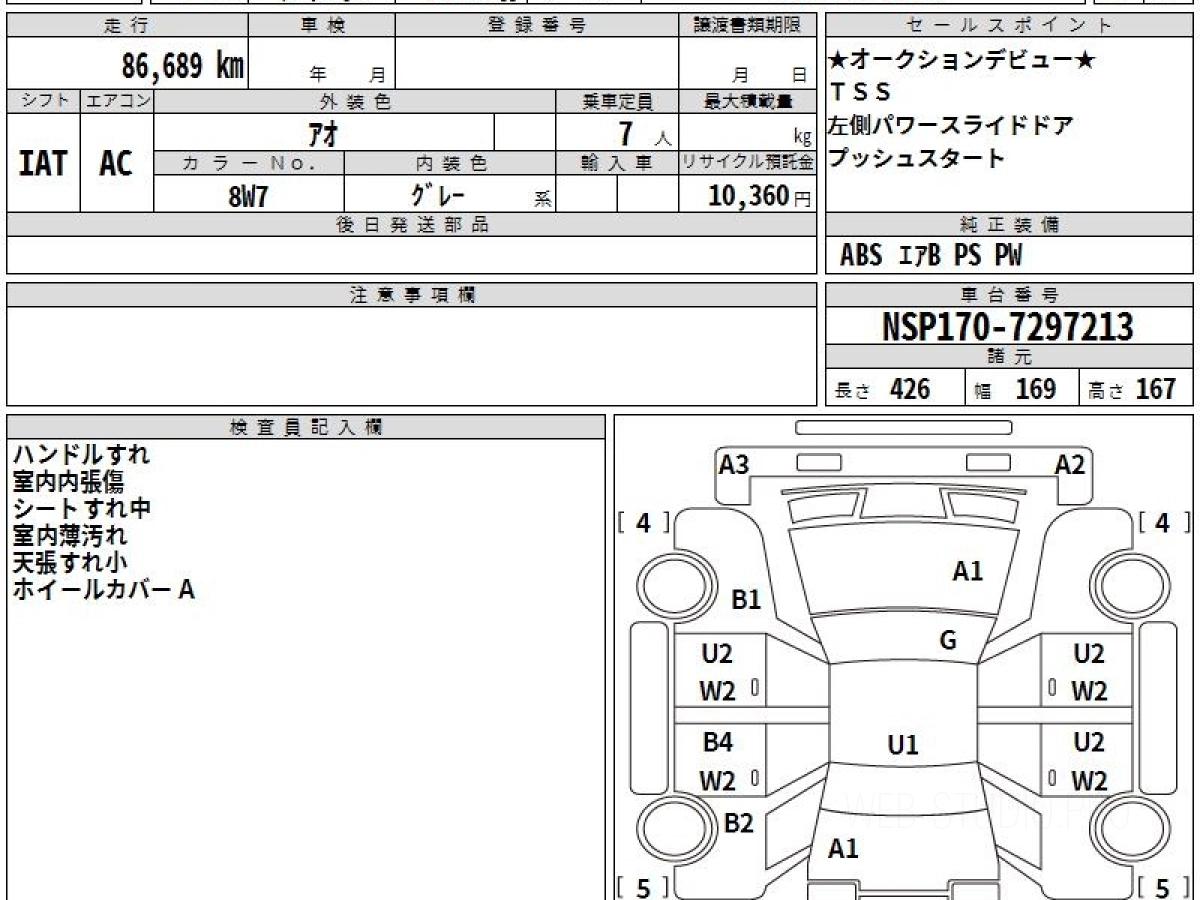The image size is (1200, 900).
Task: Select the プッシュスタート line
Action: pyautogui.click(x=917, y=158)
